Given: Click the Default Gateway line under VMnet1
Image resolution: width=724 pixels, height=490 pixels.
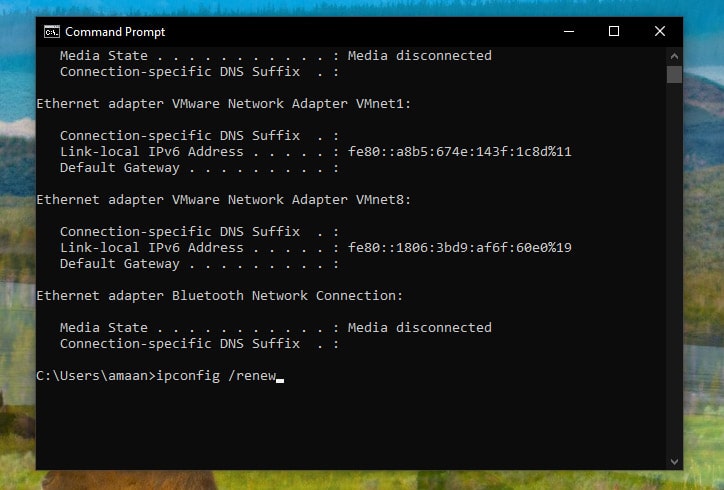Looking at the screenshot, I should point(199,168).
